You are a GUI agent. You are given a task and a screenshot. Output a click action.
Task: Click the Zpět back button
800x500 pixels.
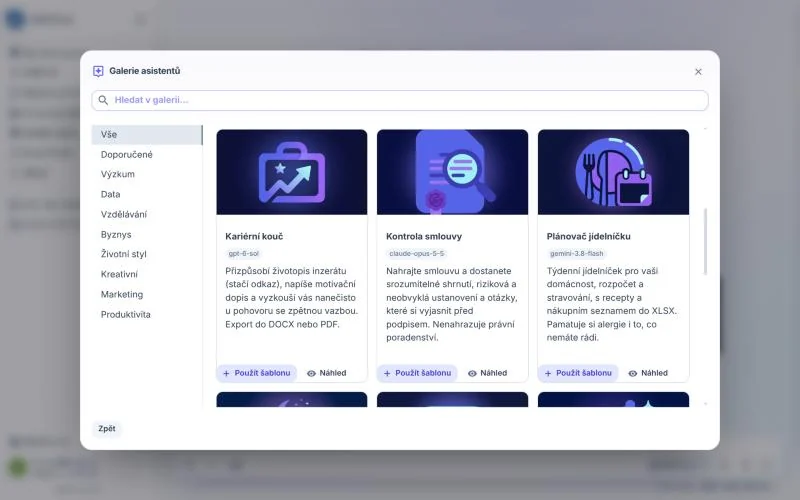(107, 429)
